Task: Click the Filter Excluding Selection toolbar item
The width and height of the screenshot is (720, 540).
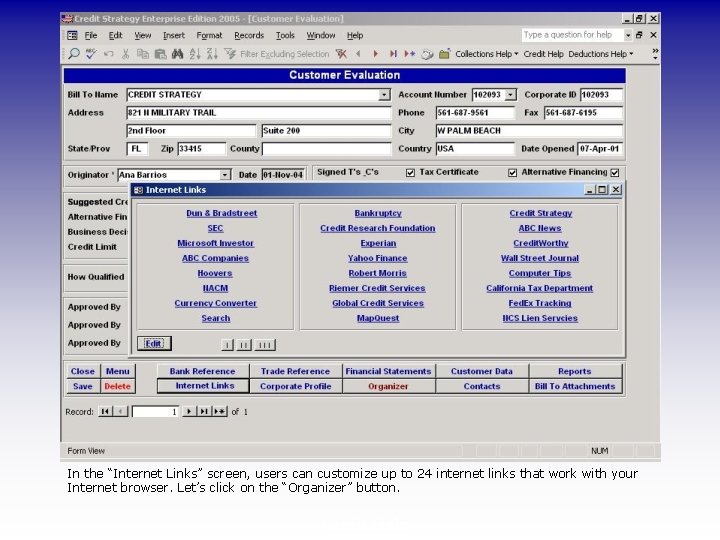Action: pos(277,54)
